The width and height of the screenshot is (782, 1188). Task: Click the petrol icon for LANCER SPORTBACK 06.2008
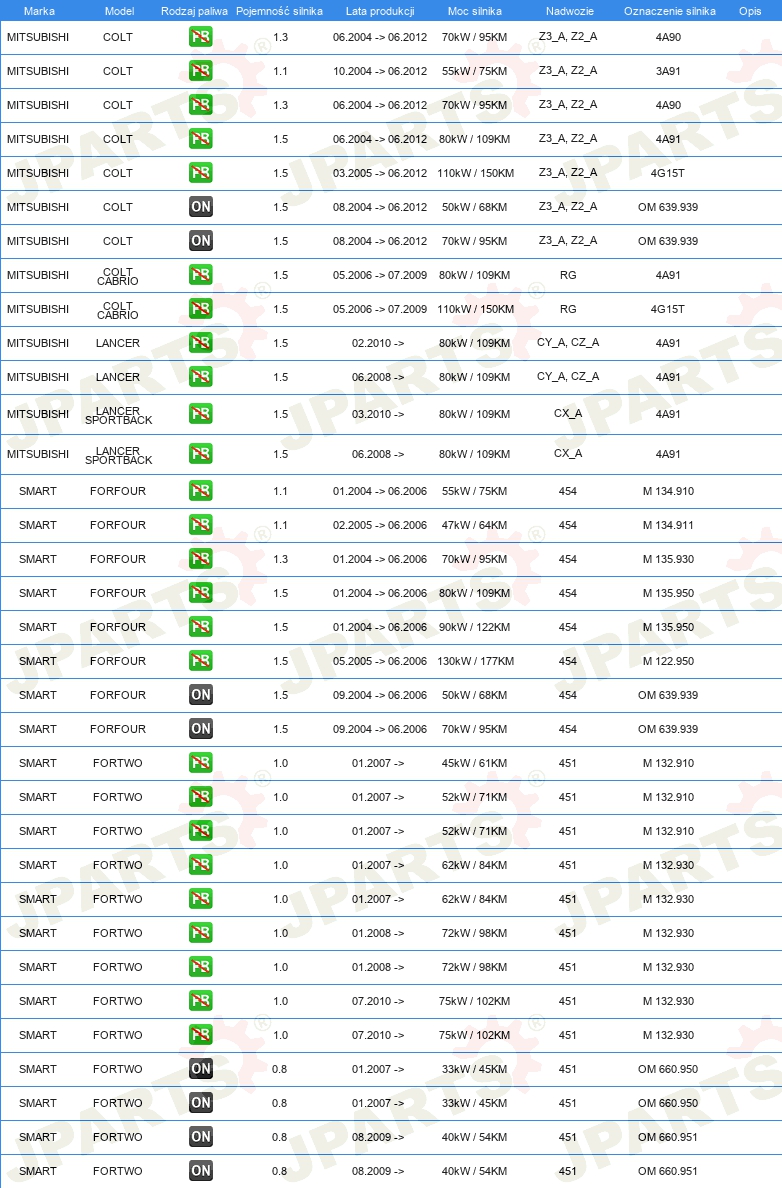[201, 454]
